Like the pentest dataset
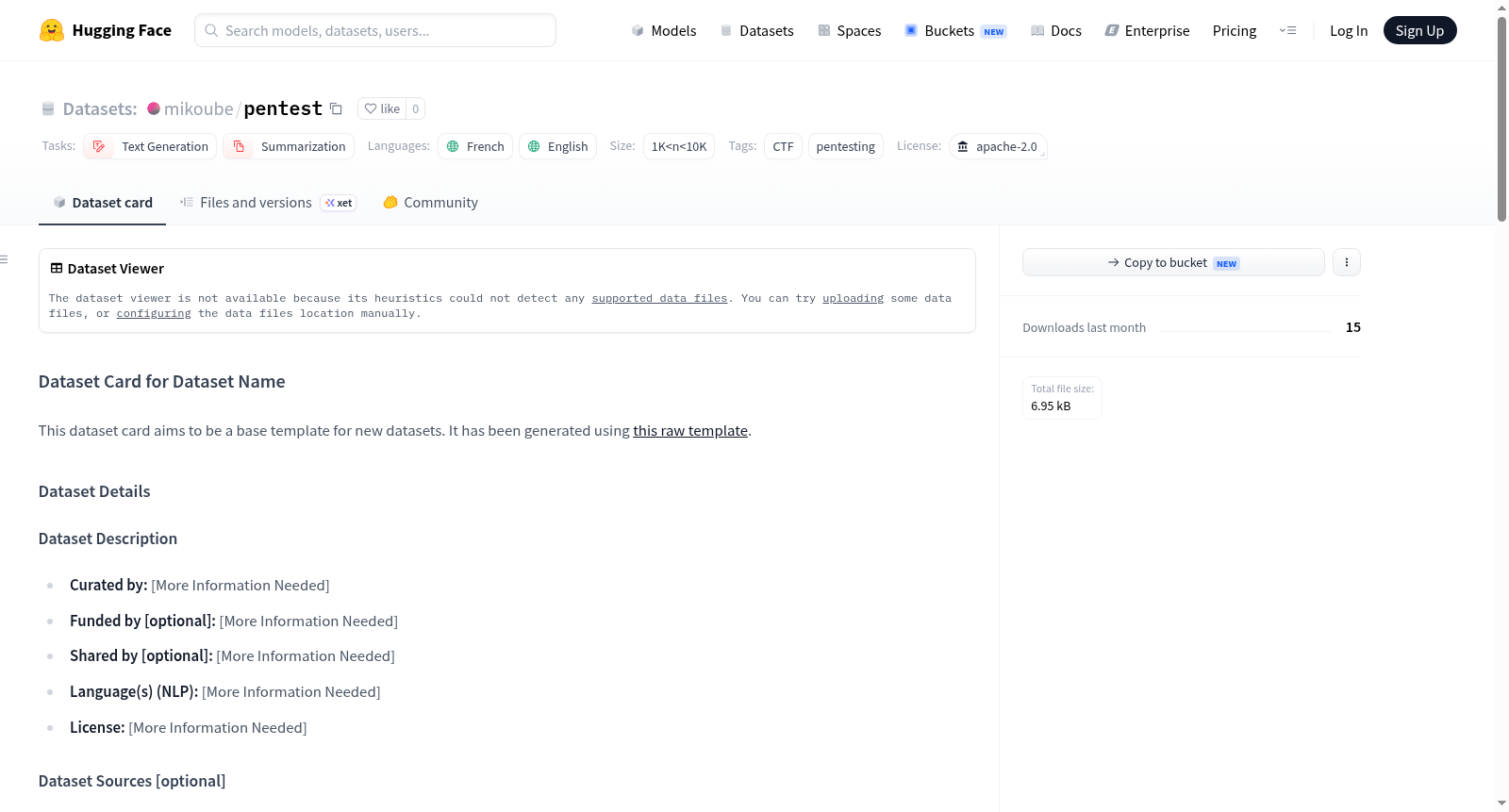This screenshot has height=812, width=1509. pyautogui.click(x=383, y=108)
